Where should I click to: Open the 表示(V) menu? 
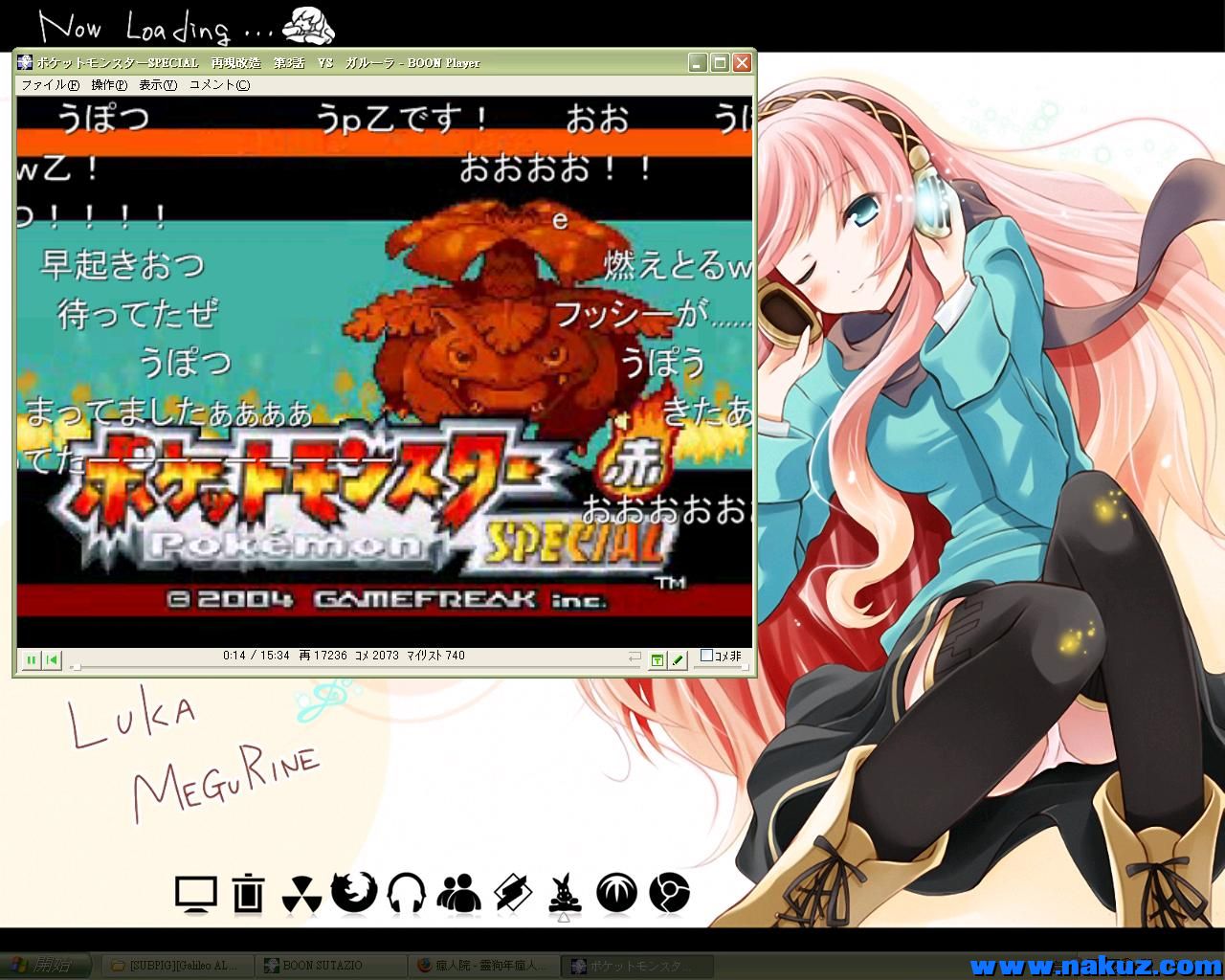point(158,84)
